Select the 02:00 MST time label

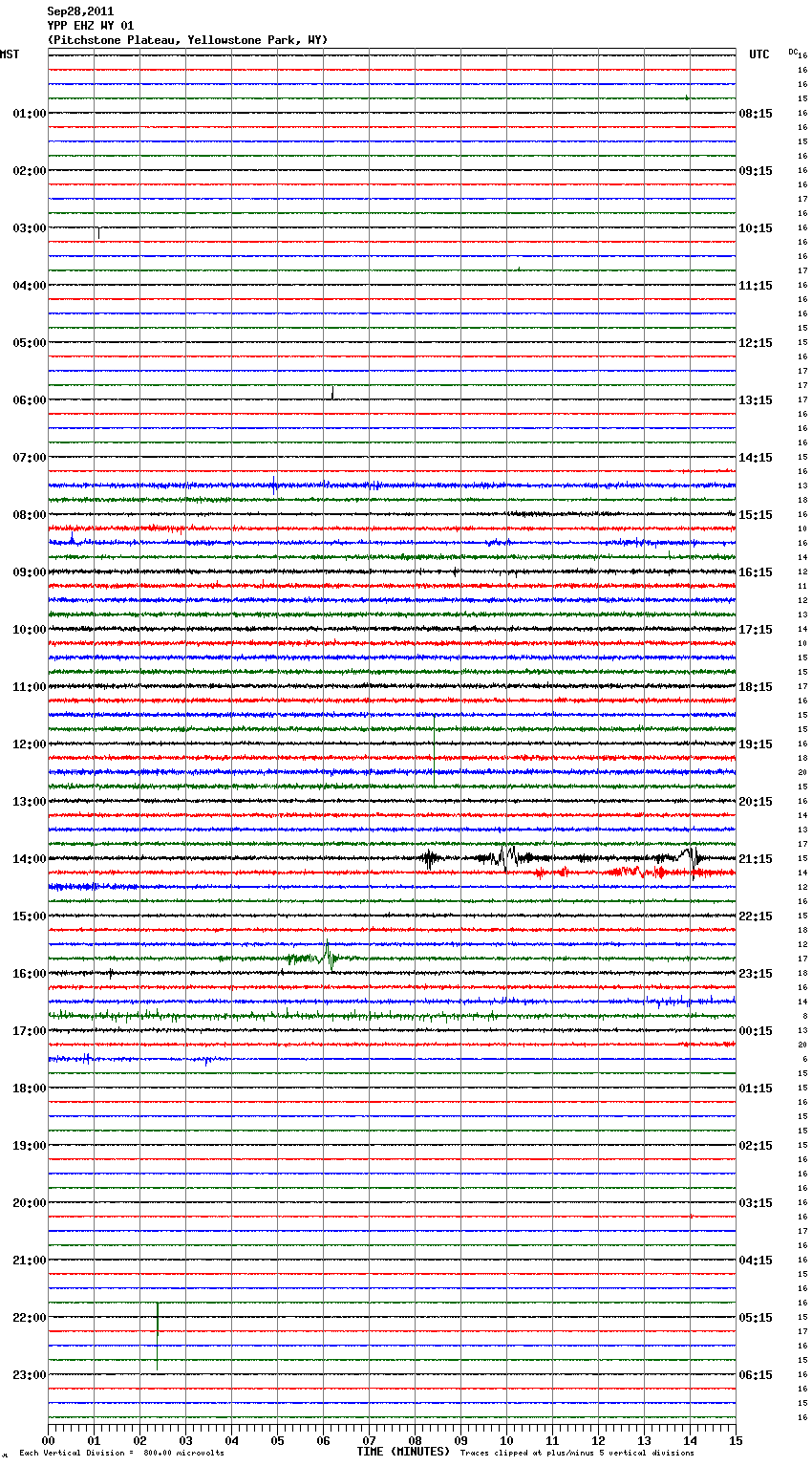pos(29,171)
